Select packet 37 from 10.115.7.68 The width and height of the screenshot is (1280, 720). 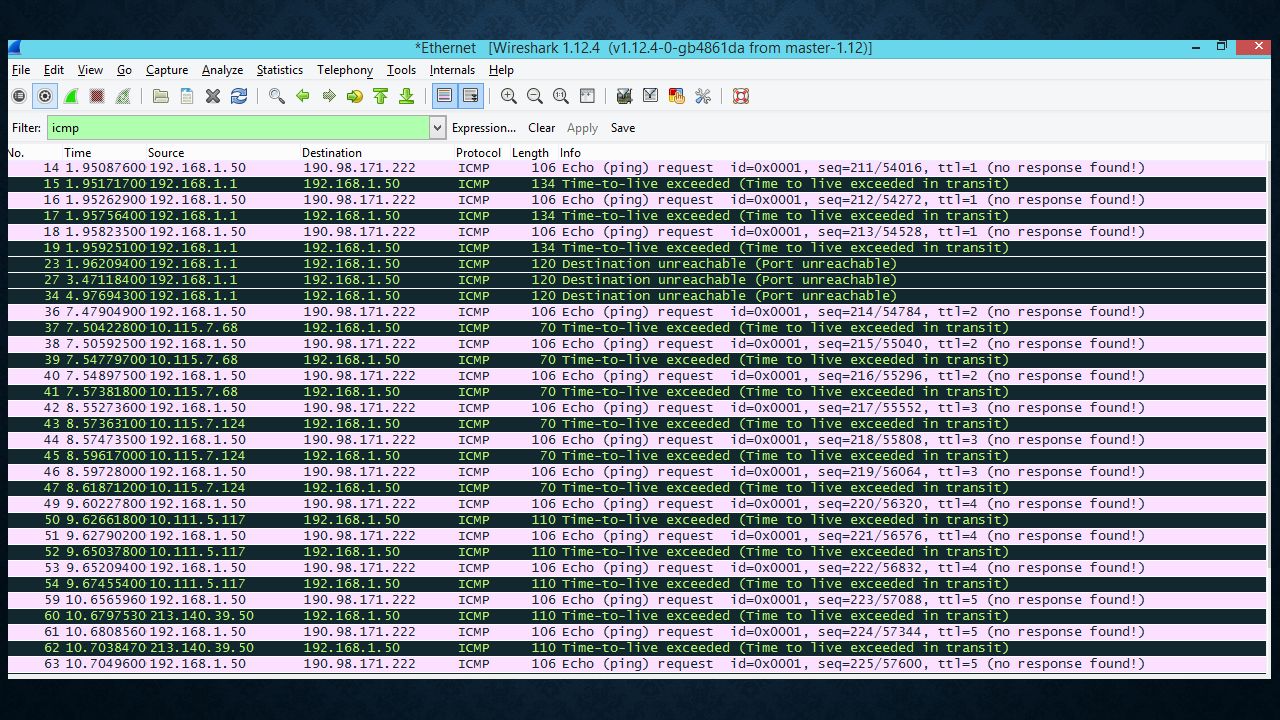[x=637, y=328]
